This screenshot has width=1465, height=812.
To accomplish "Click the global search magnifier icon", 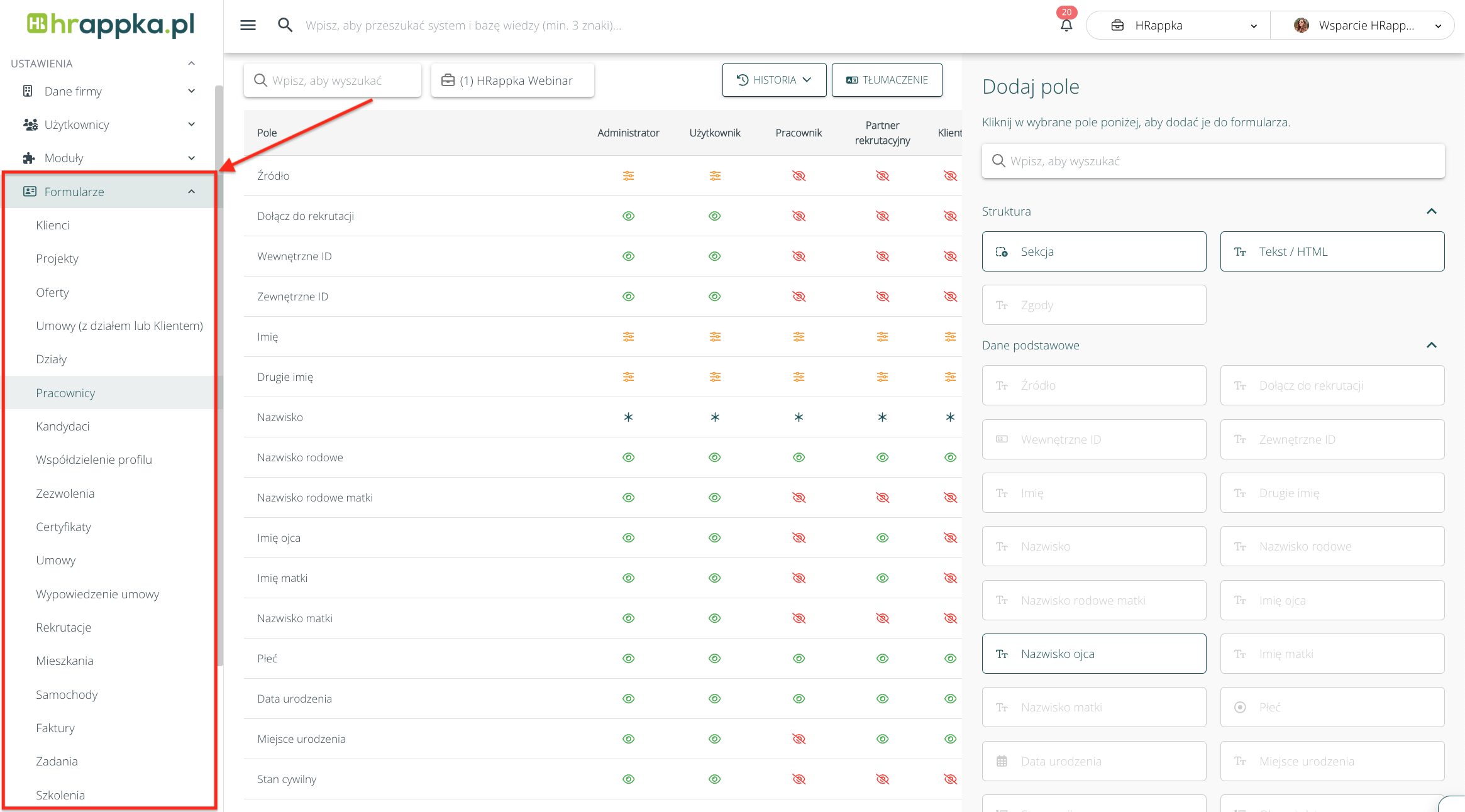I will pos(285,25).
